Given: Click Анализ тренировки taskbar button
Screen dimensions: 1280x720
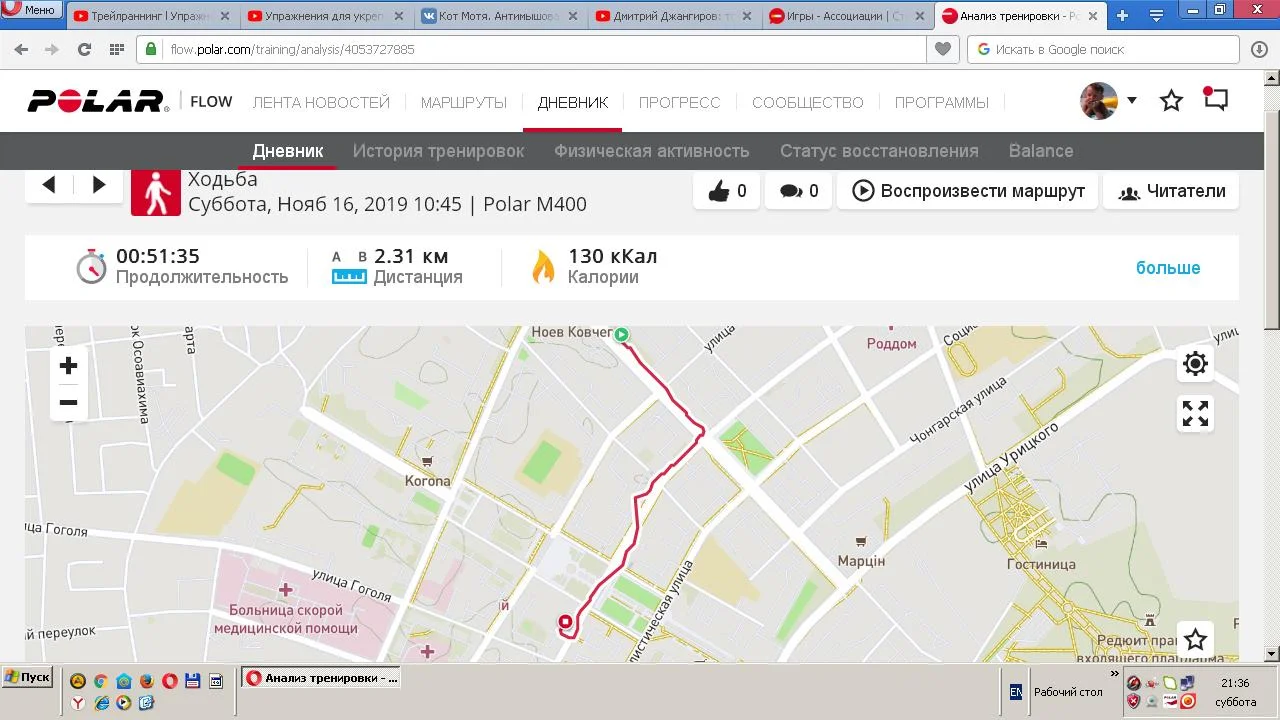Looking at the screenshot, I should (321, 678).
